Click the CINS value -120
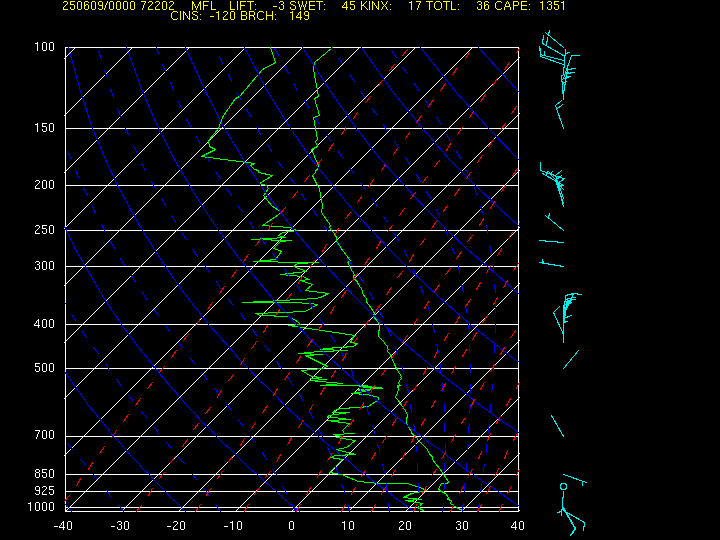 [222, 16]
